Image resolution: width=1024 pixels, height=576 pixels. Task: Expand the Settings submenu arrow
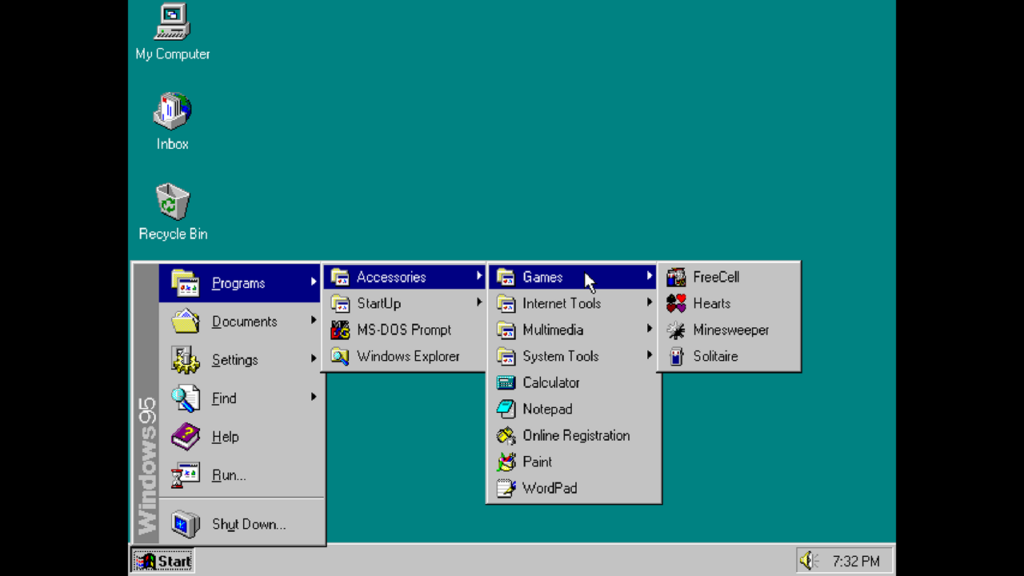[x=313, y=359]
